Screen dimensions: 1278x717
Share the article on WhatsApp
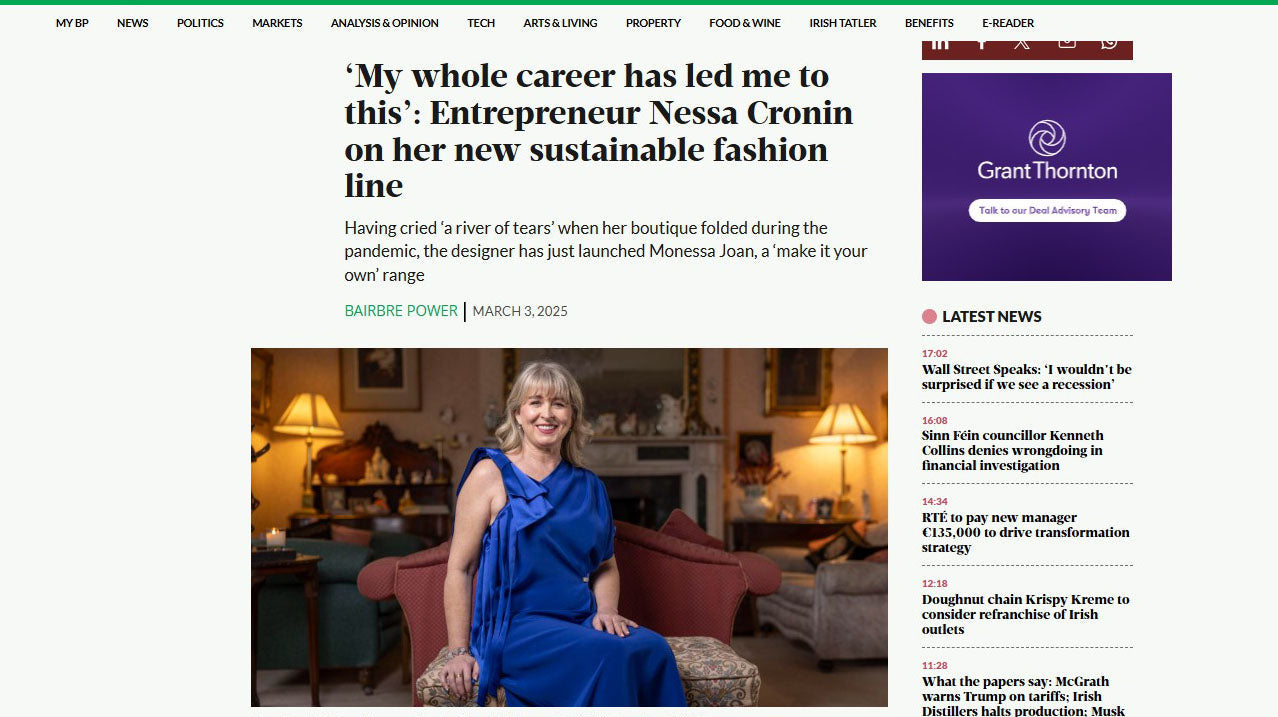1107,42
